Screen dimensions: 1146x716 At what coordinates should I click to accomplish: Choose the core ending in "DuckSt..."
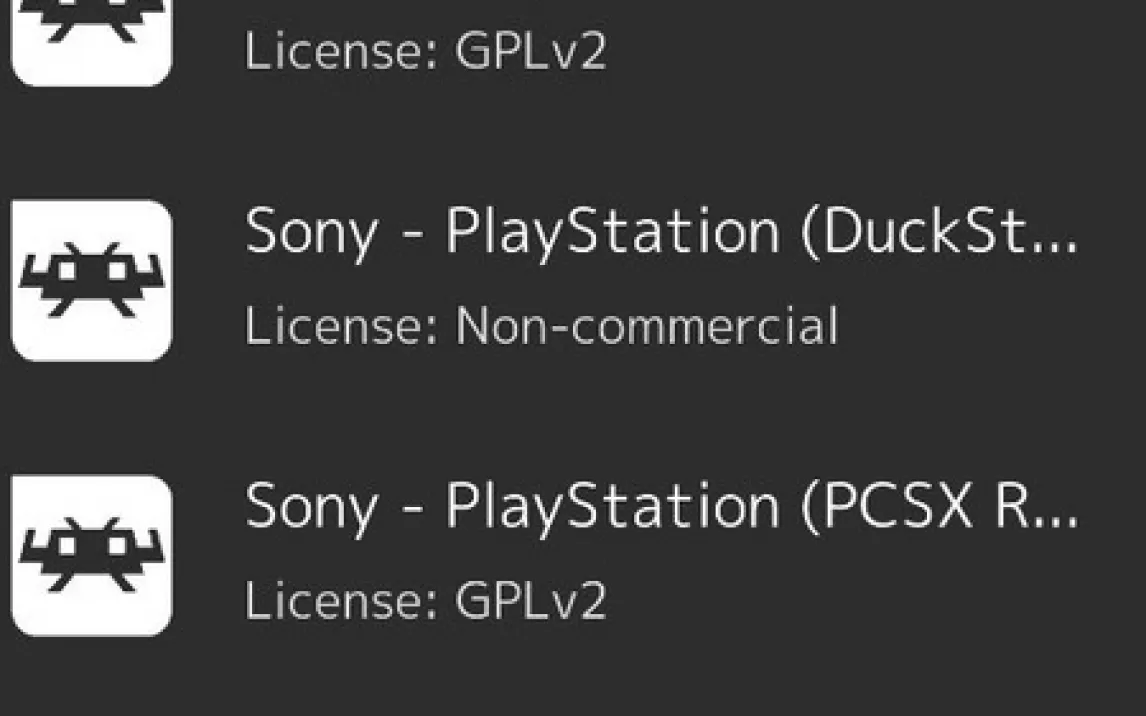(x=661, y=232)
